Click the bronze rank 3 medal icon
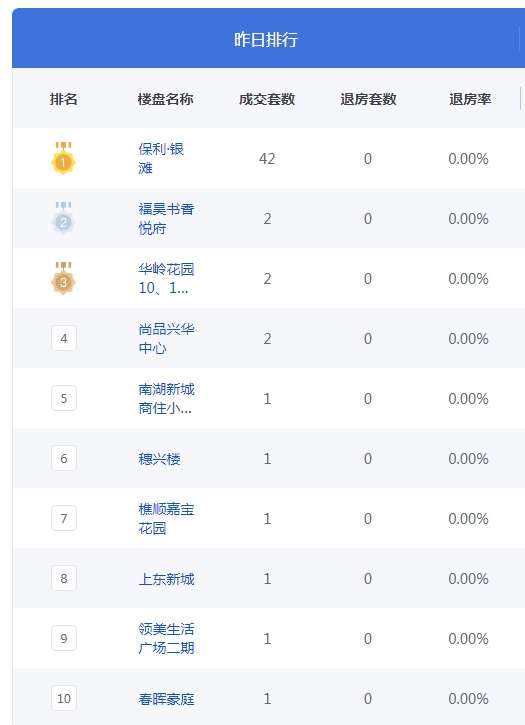The height and width of the screenshot is (725, 525). (63, 278)
